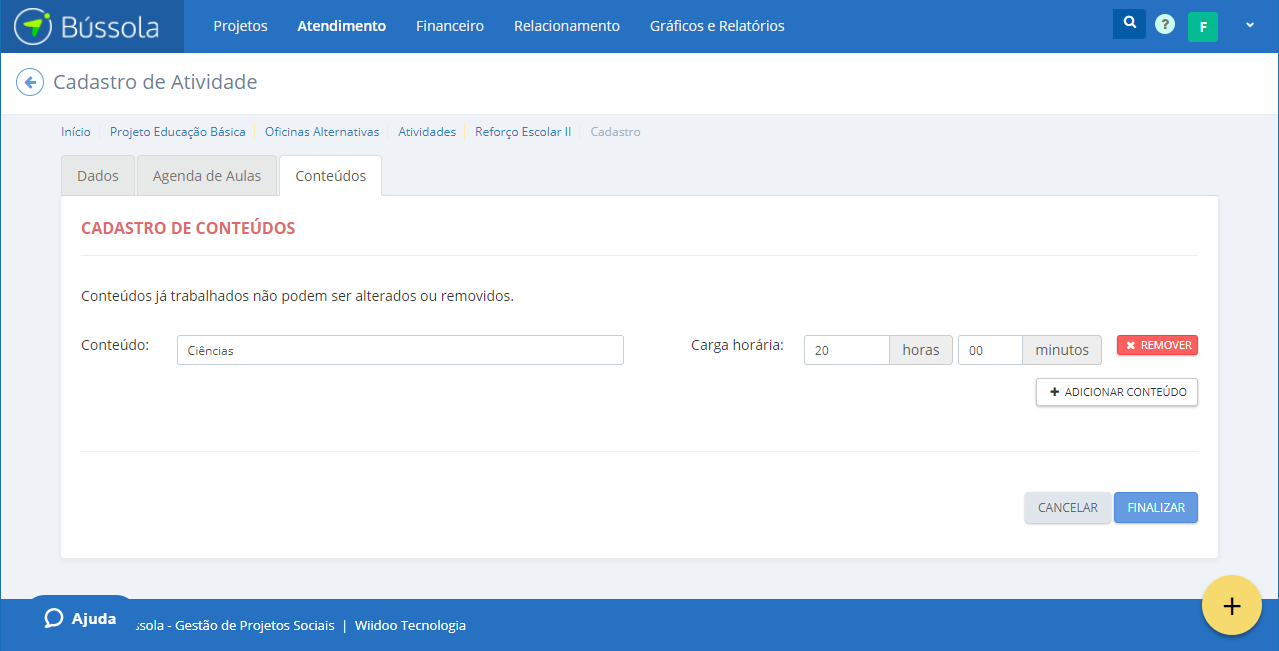Click the hours input showing 20
The height and width of the screenshot is (651, 1279).
coord(846,350)
